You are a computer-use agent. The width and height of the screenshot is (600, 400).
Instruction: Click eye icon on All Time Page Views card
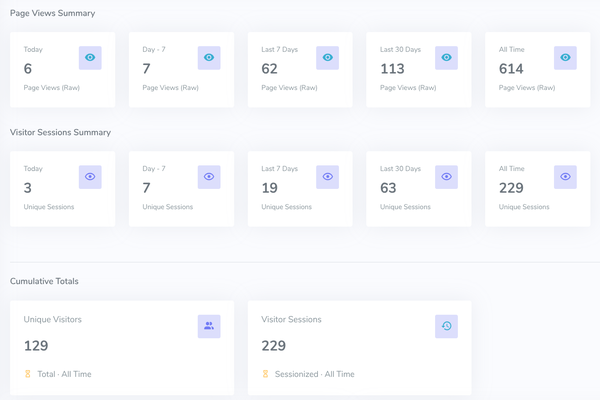tap(565, 58)
